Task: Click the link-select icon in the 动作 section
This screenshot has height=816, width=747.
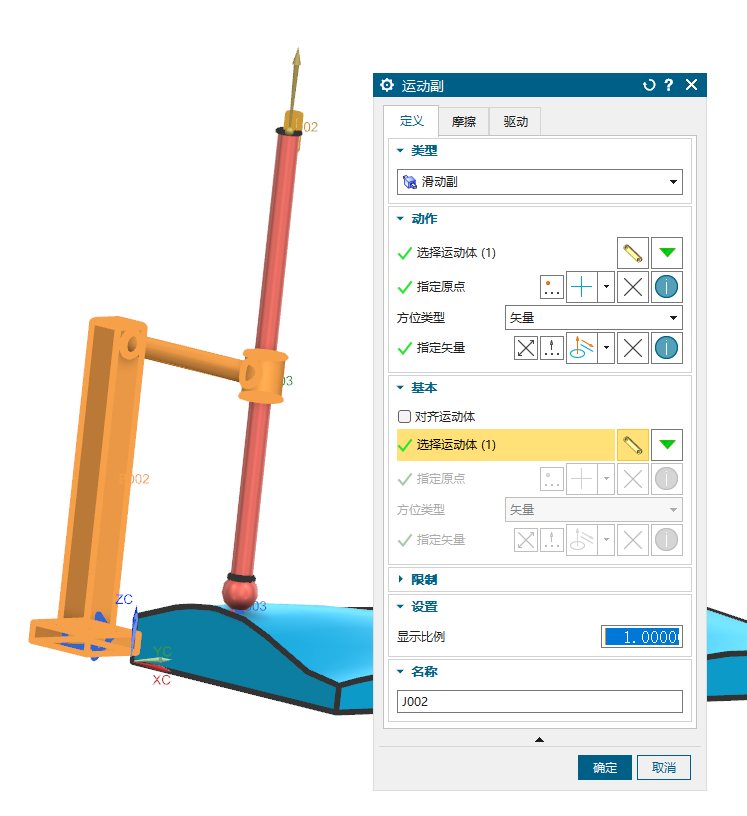Action: (631, 253)
